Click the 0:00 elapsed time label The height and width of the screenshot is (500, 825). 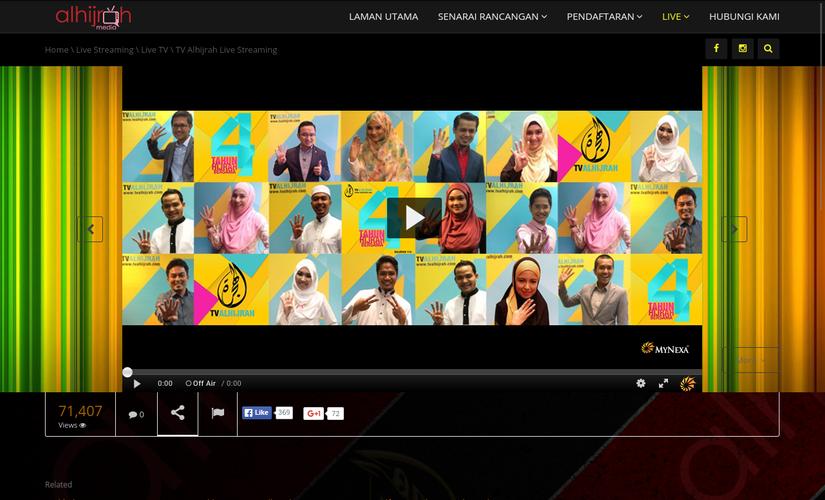click(165, 383)
